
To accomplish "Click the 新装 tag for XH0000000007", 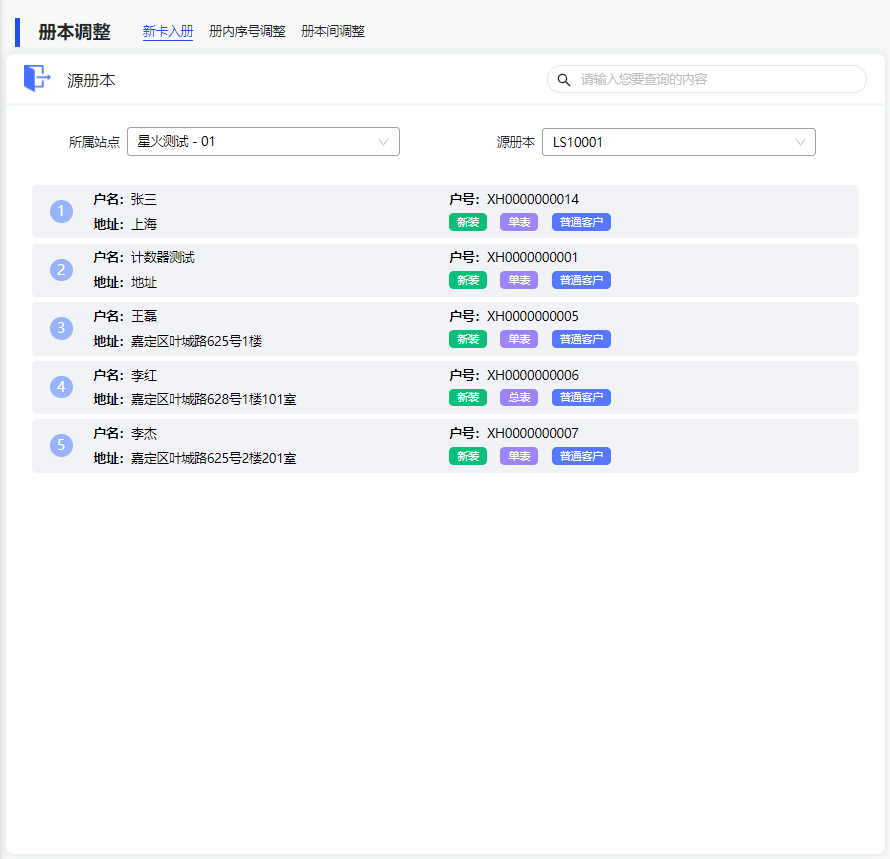I will click(x=468, y=456).
